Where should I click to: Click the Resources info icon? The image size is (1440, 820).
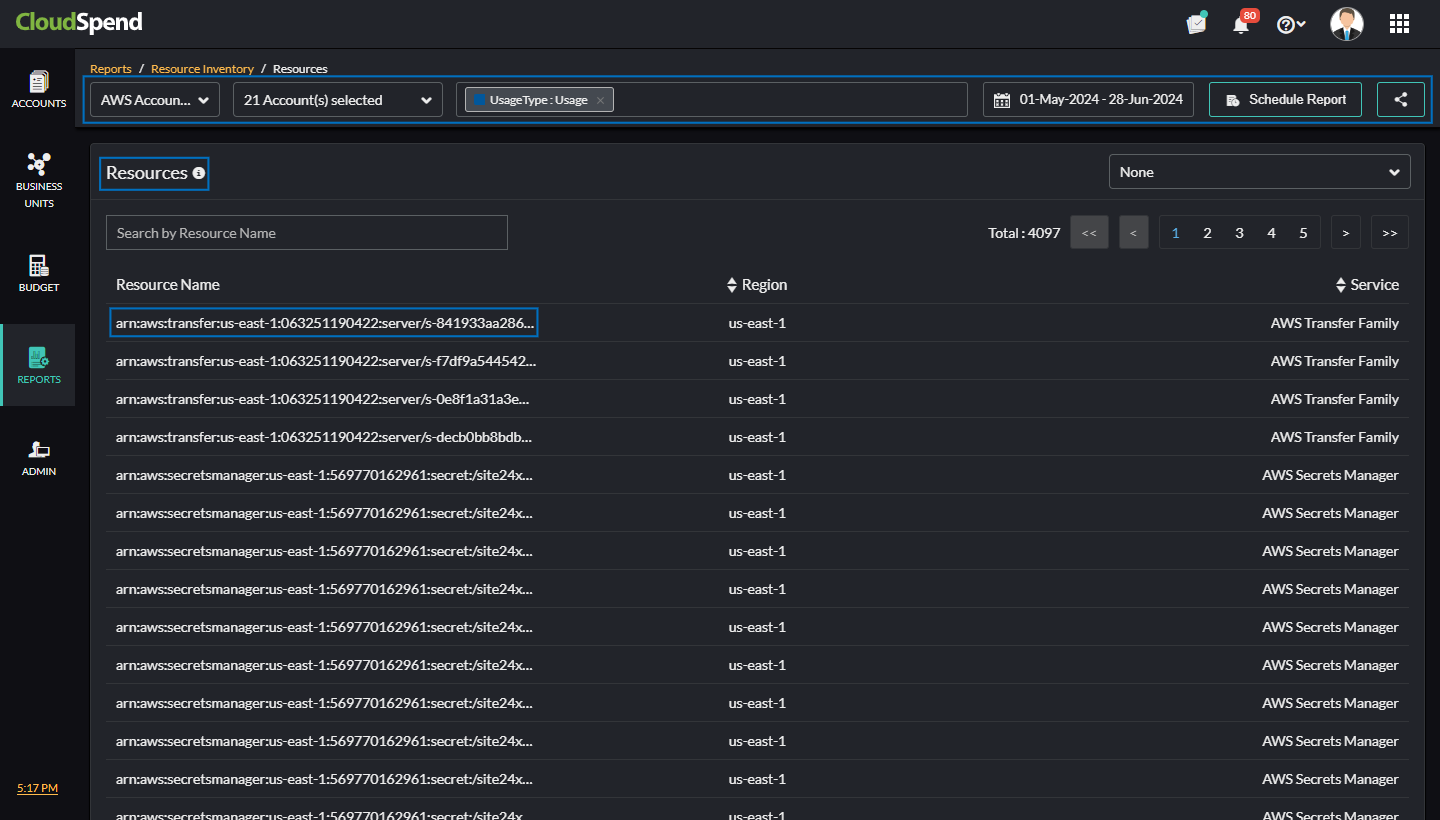[x=199, y=174]
